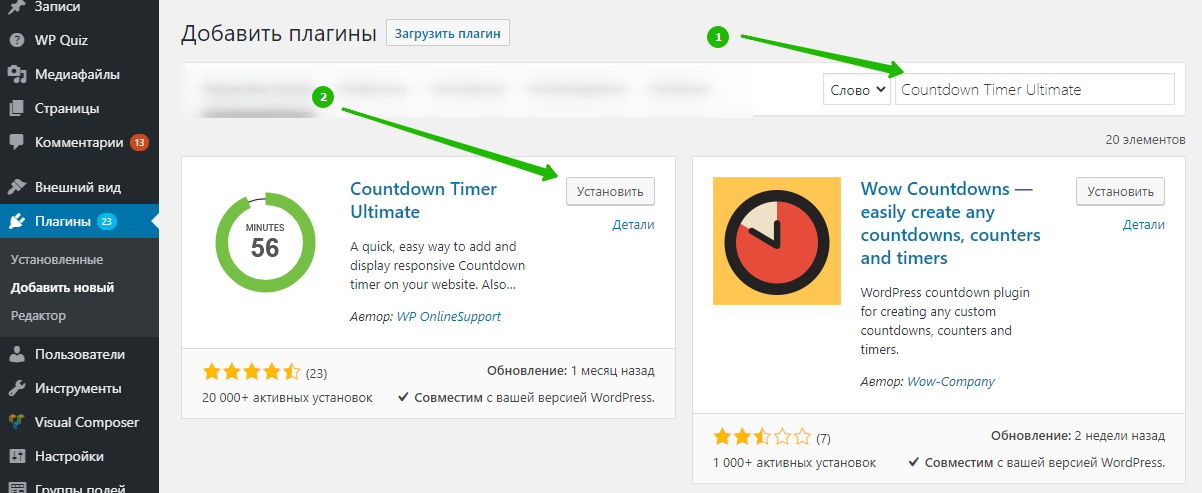This screenshot has width=1202, height=493.
Task: Click the Countdown Timer Ultimate star rating
Action: (251, 372)
